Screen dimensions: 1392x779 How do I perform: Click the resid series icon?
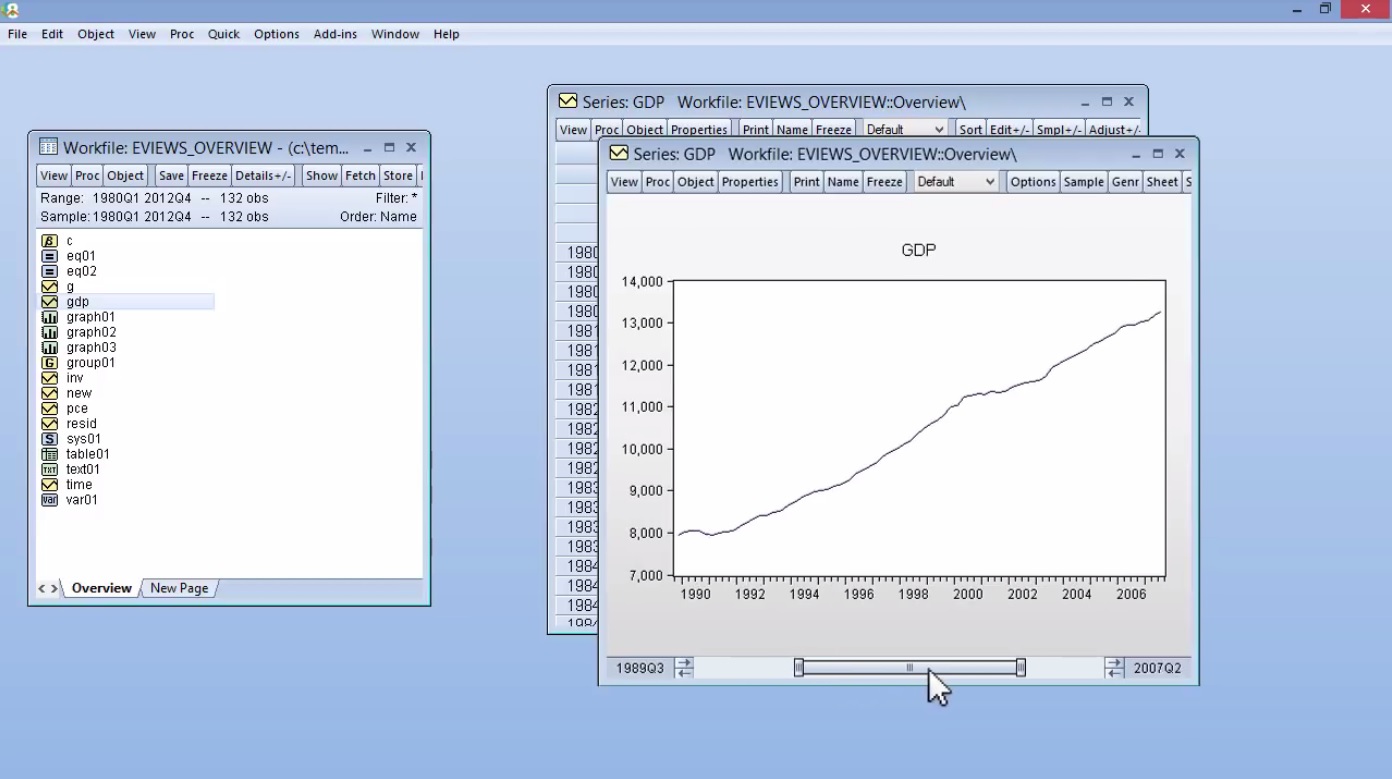pyautogui.click(x=49, y=424)
